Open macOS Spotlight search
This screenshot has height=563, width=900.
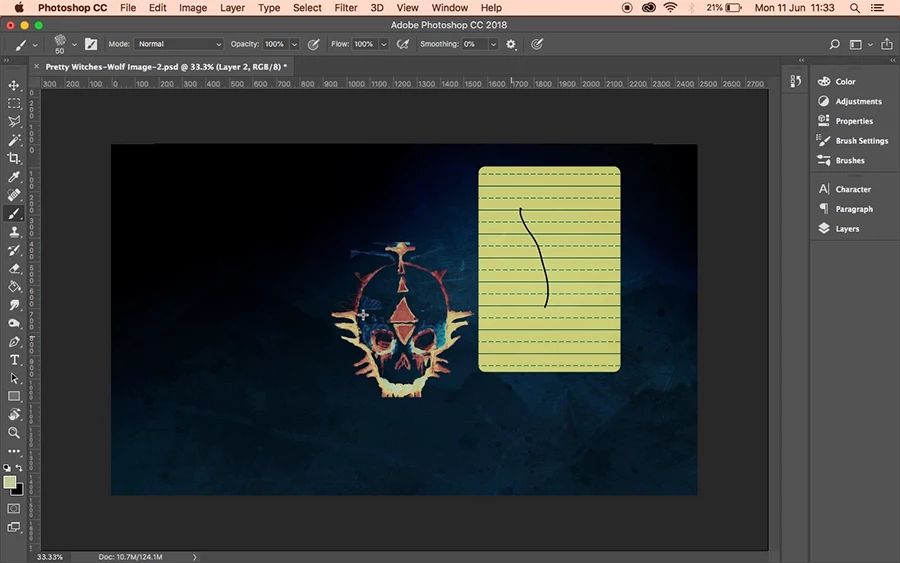[x=855, y=7]
